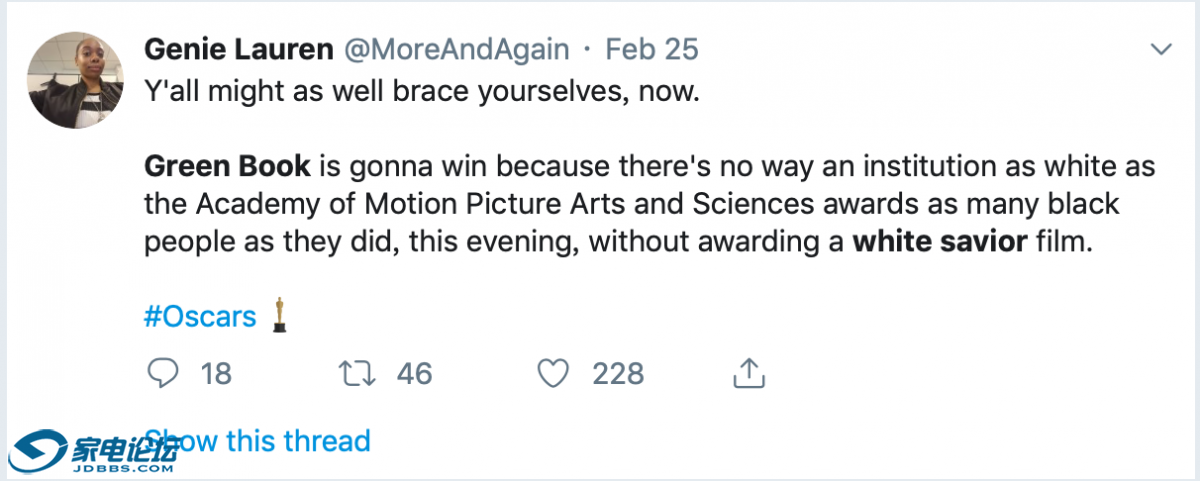Click the "Y'all might as well brace yourselves" line

420,94
